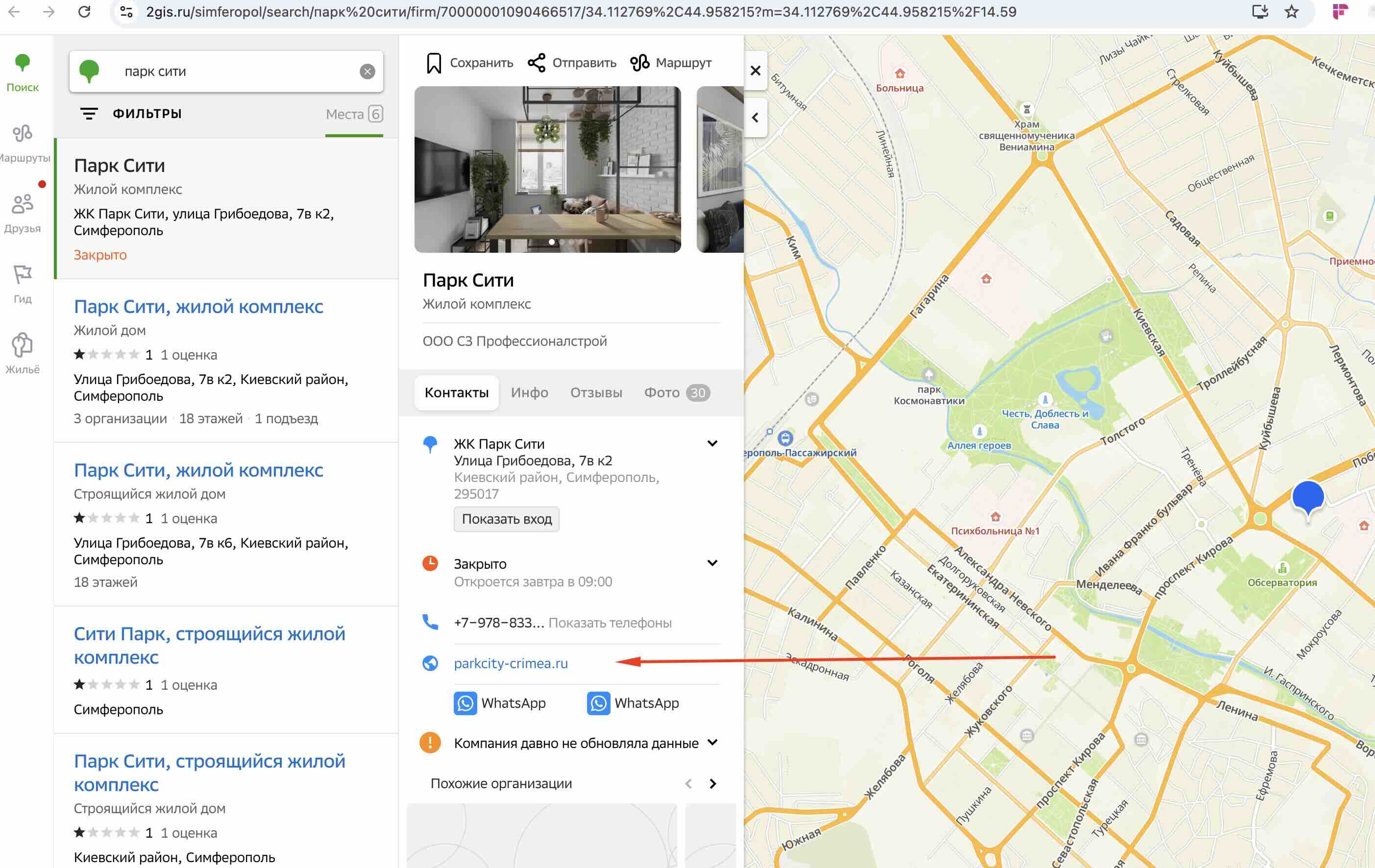Click the Обсерватория map marker

1282,568
